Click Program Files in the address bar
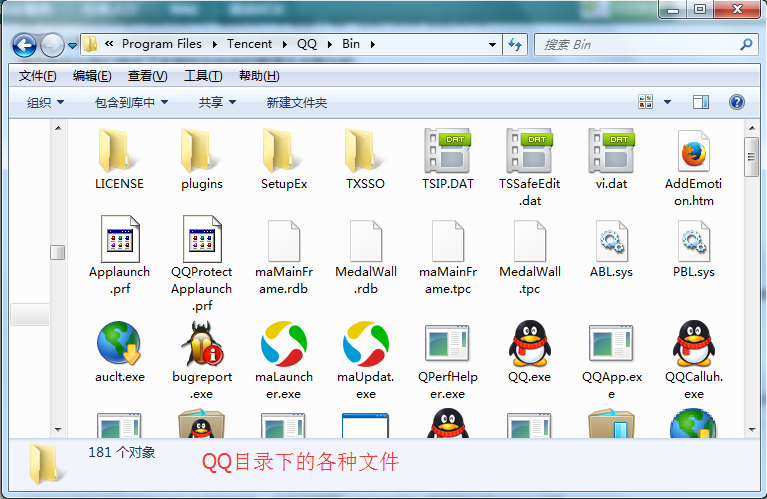The image size is (767, 499). tap(161, 44)
